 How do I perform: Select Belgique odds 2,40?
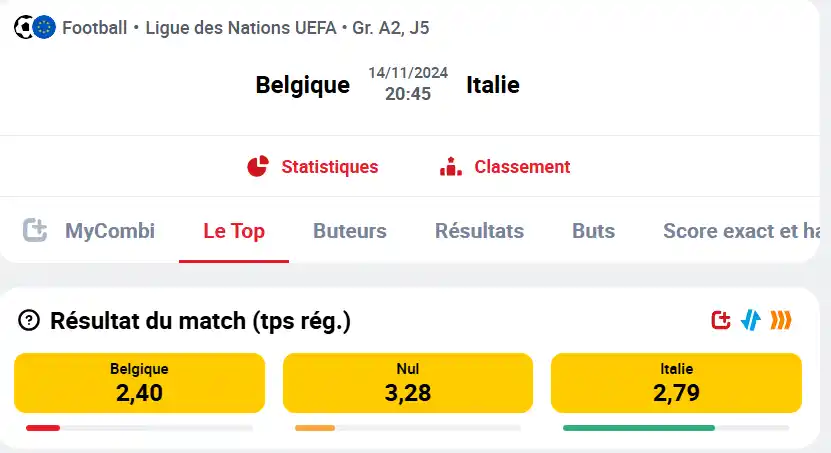click(x=139, y=383)
